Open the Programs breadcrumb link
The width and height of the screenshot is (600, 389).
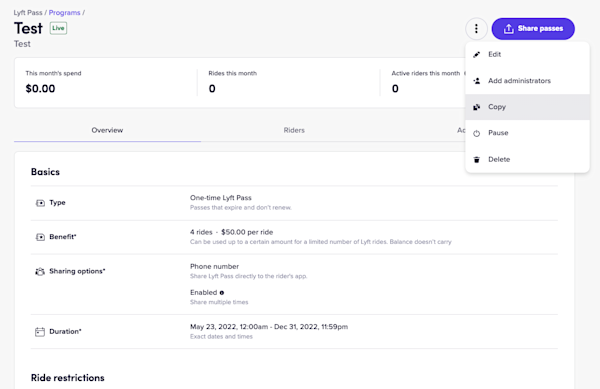pos(64,13)
